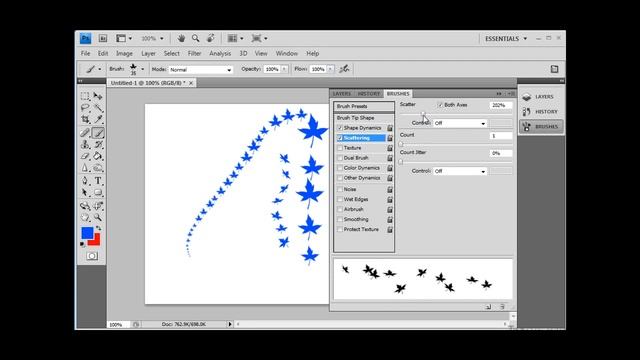The height and width of the screenshot is (360, 640).
Task: Toggle Quick Mask mode
Action: [x=92, y=256]
